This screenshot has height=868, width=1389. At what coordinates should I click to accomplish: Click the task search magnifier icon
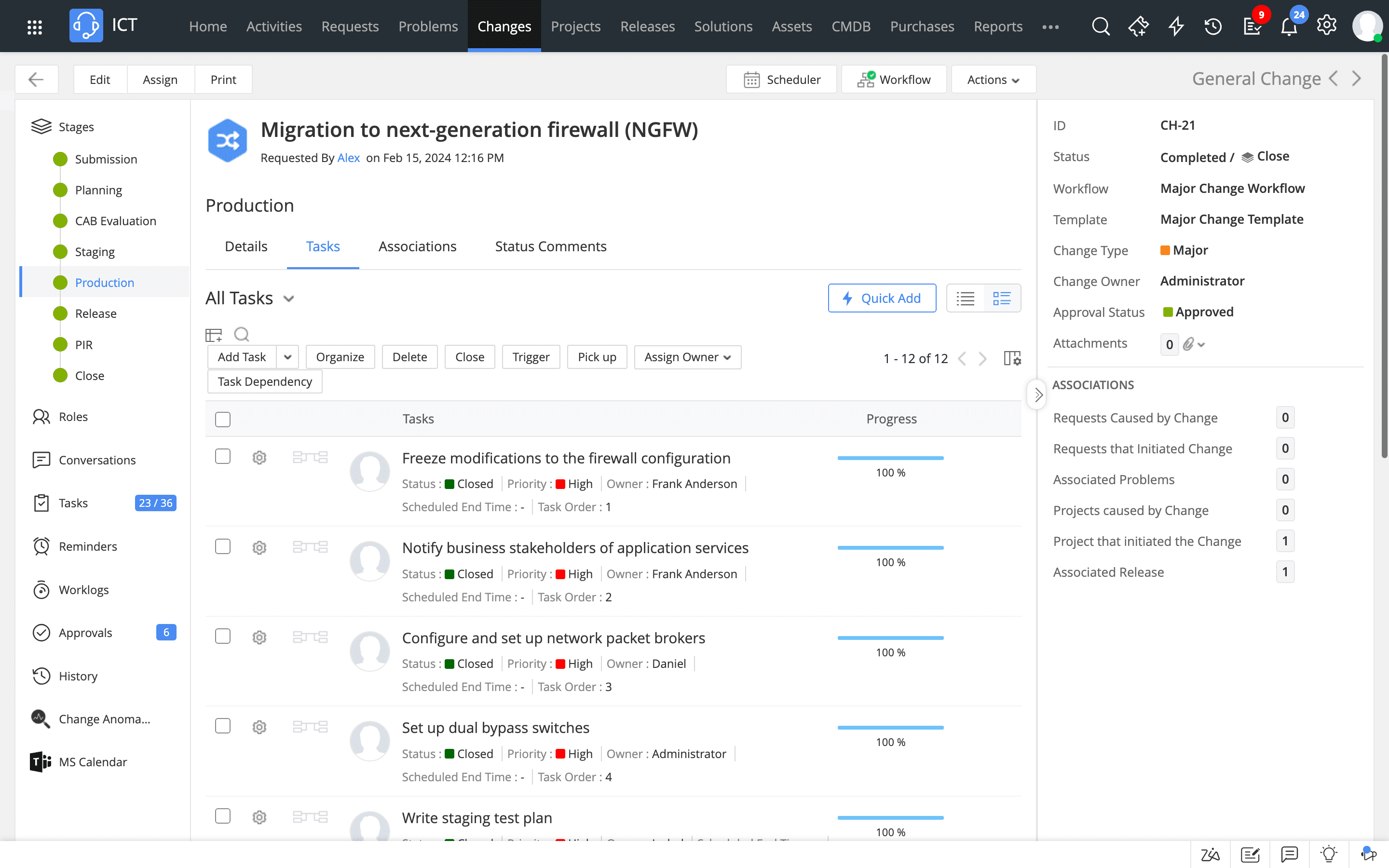tap(242, 334)
